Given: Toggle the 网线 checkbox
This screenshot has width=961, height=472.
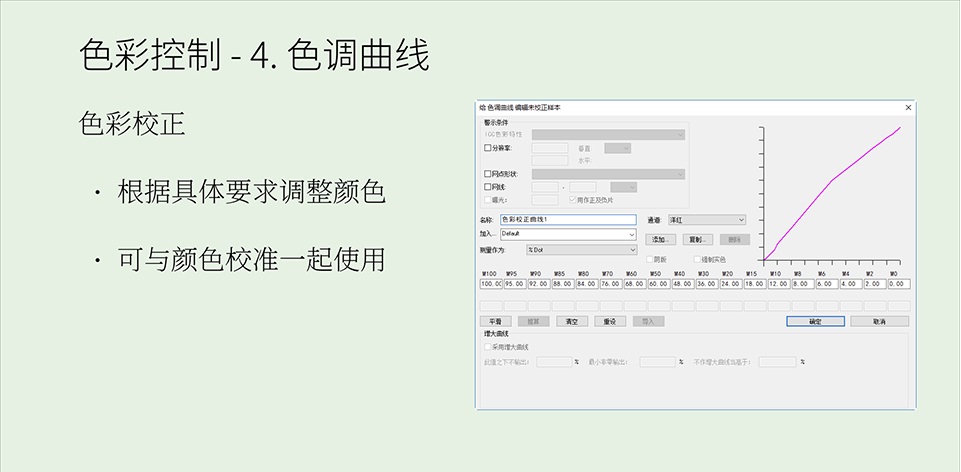Looking at the screenshot, I should (x=487, y=187).
